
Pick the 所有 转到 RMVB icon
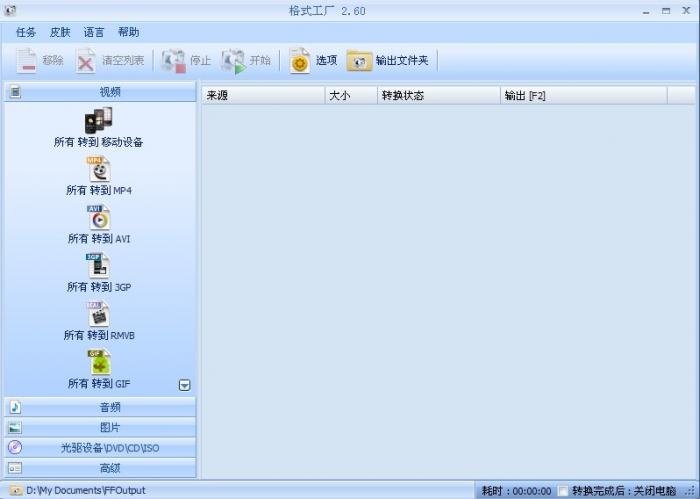point(99,313)
